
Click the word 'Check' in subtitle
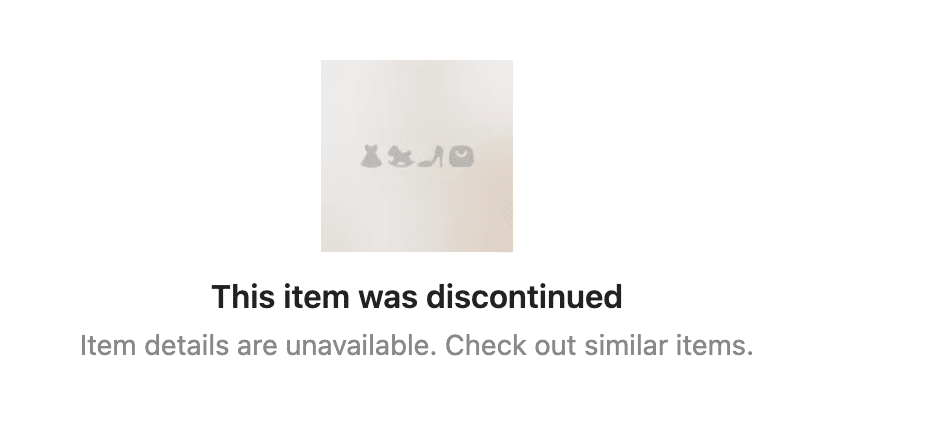pyautogui.click(x=485, y=345)
